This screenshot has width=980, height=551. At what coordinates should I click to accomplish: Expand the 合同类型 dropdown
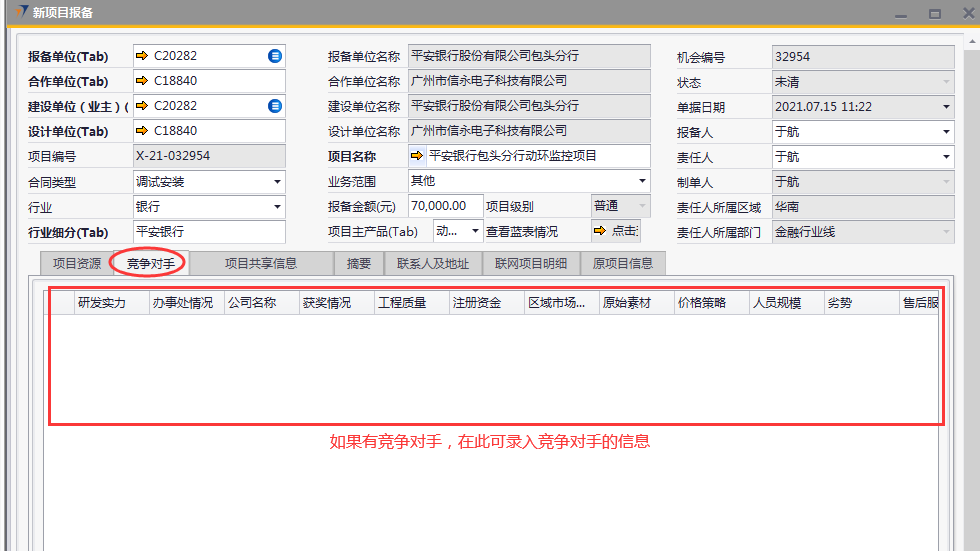277,182
